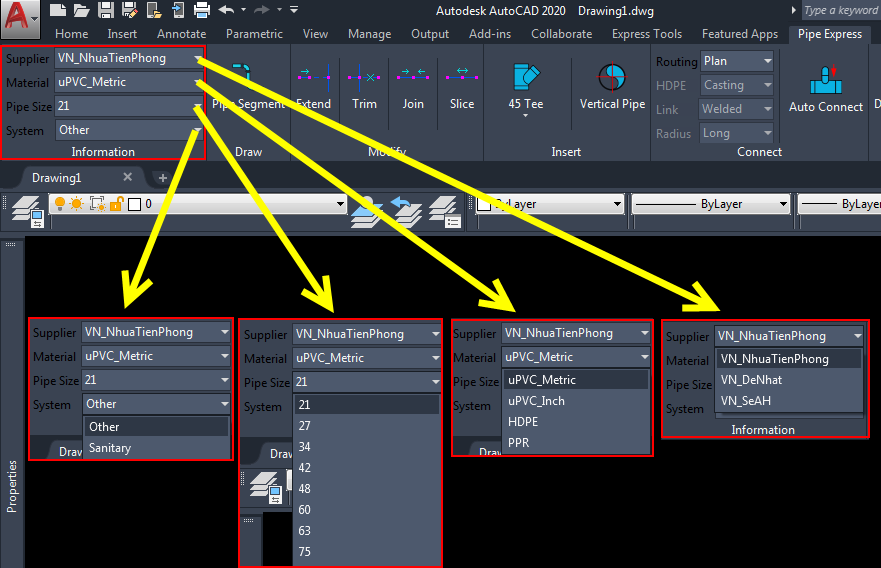Click the Properties palette vertical tab
Screen dimensions: 881x568
point(12,486)
